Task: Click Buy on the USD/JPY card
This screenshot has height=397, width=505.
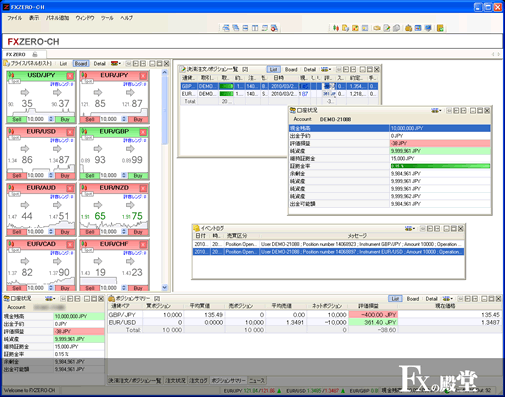Action: pyautogui.click(x=65, y=119)
